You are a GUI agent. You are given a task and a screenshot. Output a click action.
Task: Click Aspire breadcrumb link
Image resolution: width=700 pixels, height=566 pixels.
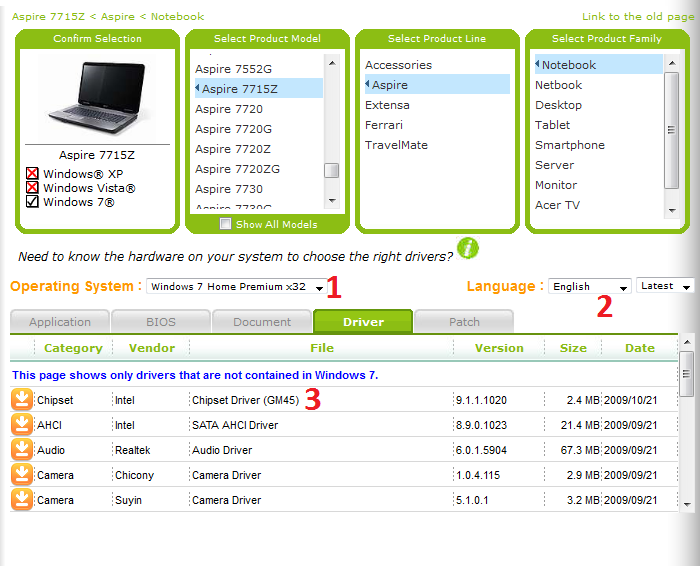(x=118, y=17)
